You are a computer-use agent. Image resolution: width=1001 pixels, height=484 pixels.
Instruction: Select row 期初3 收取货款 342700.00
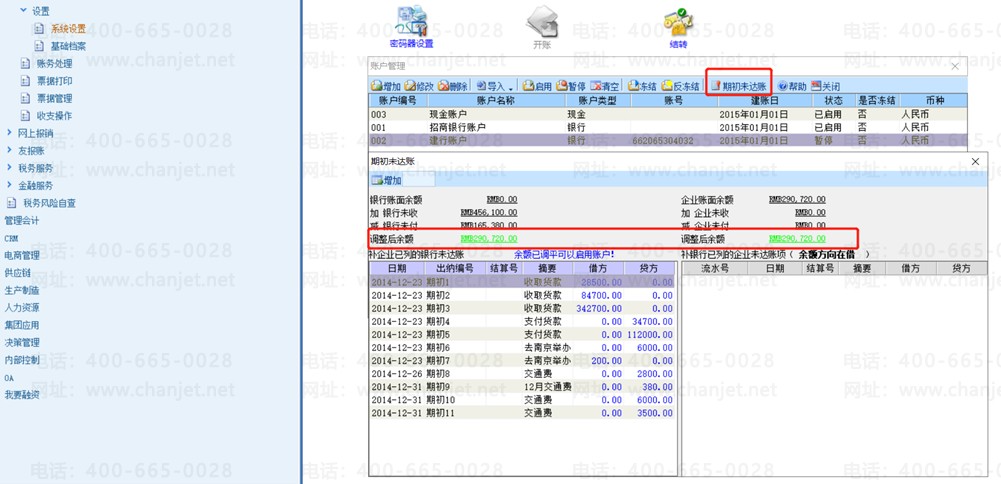tap(522, 308)
